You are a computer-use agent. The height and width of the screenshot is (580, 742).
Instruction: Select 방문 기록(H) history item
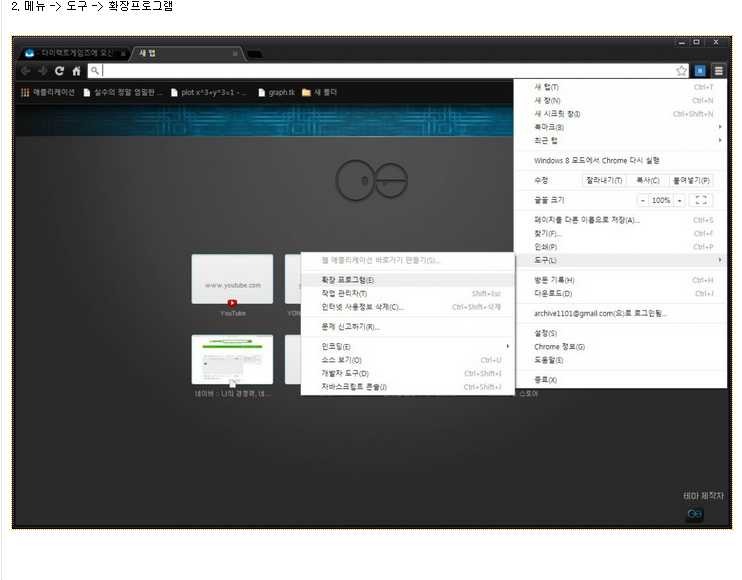620,280
